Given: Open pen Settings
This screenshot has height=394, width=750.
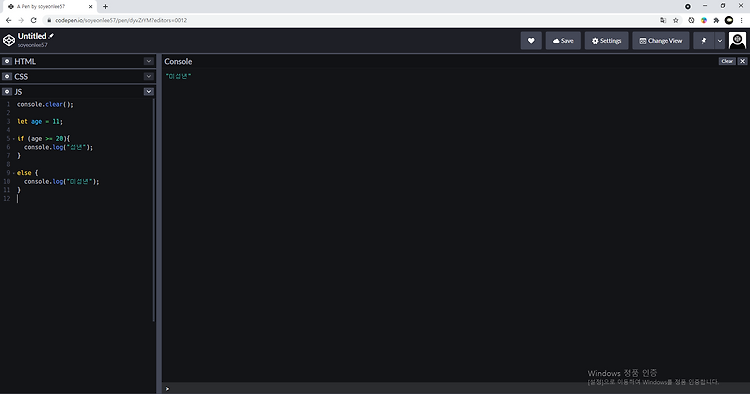Looking at the screenshot, I should tap(607, 41).
